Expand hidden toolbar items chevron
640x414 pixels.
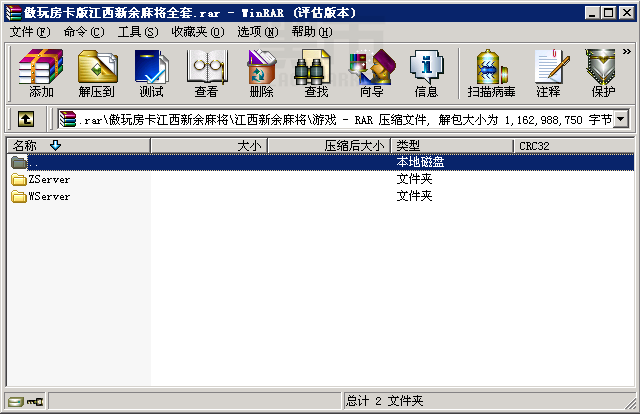point(627,51)
